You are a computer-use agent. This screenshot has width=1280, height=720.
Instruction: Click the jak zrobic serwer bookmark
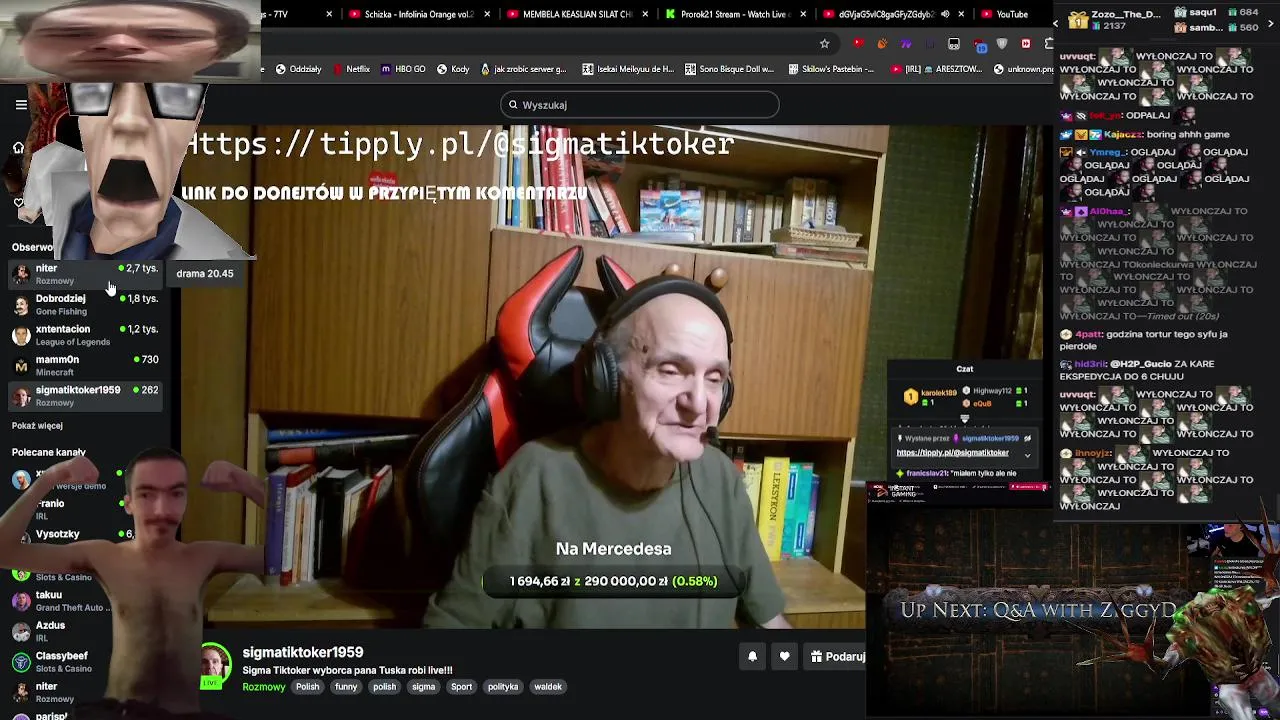click(523, 69)
